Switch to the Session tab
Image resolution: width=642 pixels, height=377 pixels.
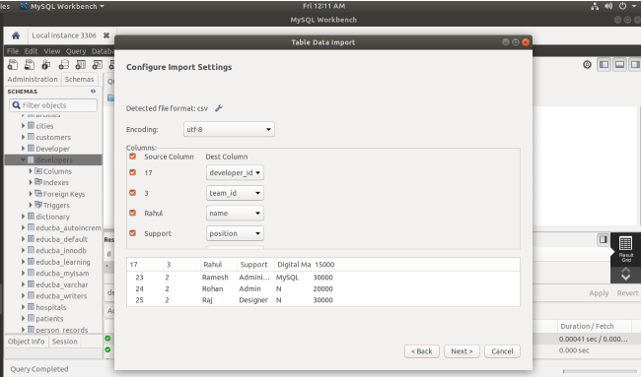pos(65,341)
